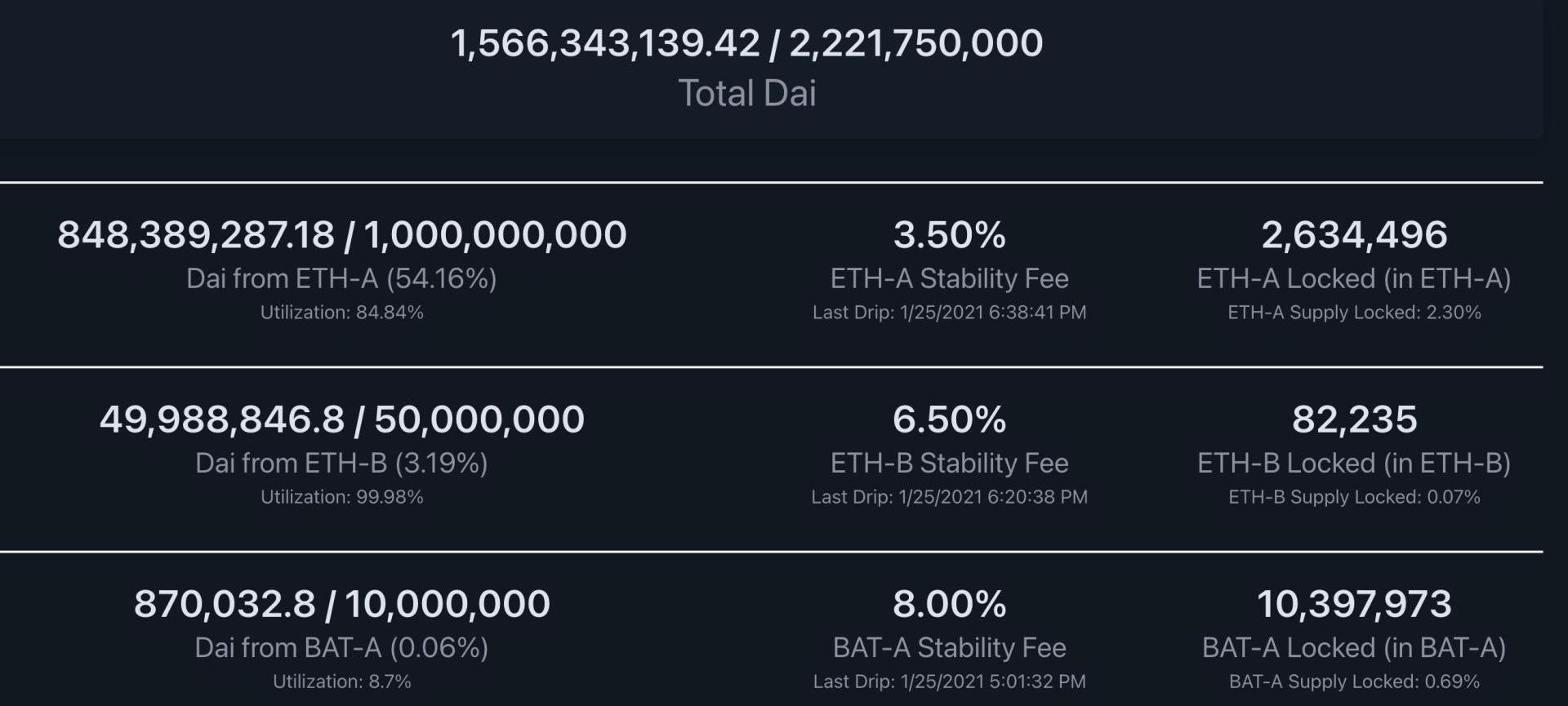The image size is (1568, 706).
Task: Open the "Dai from ETH-B (3.19%)" label
Action: [341, 464]
